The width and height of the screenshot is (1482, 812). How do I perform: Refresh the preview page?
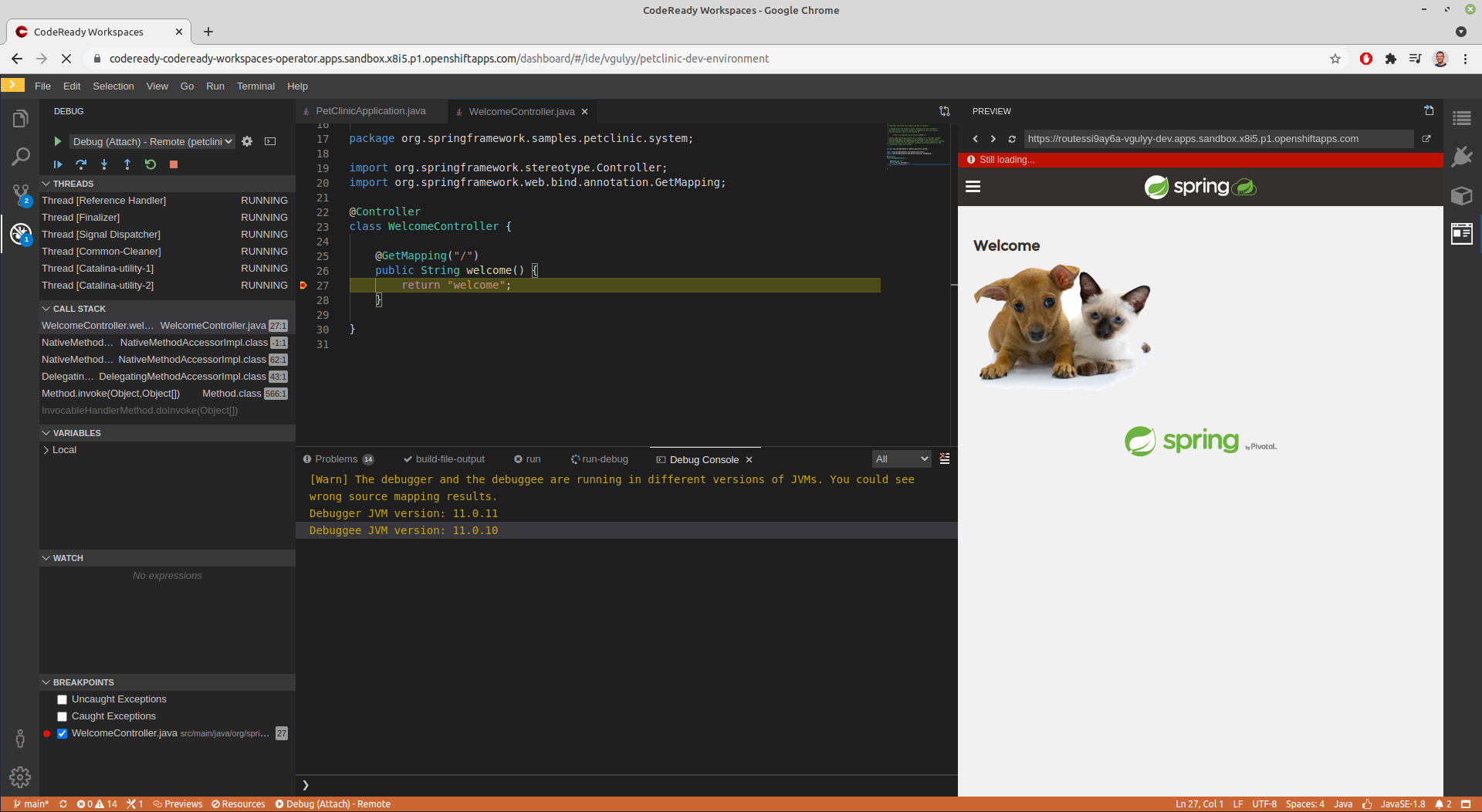click(1012, 139)
